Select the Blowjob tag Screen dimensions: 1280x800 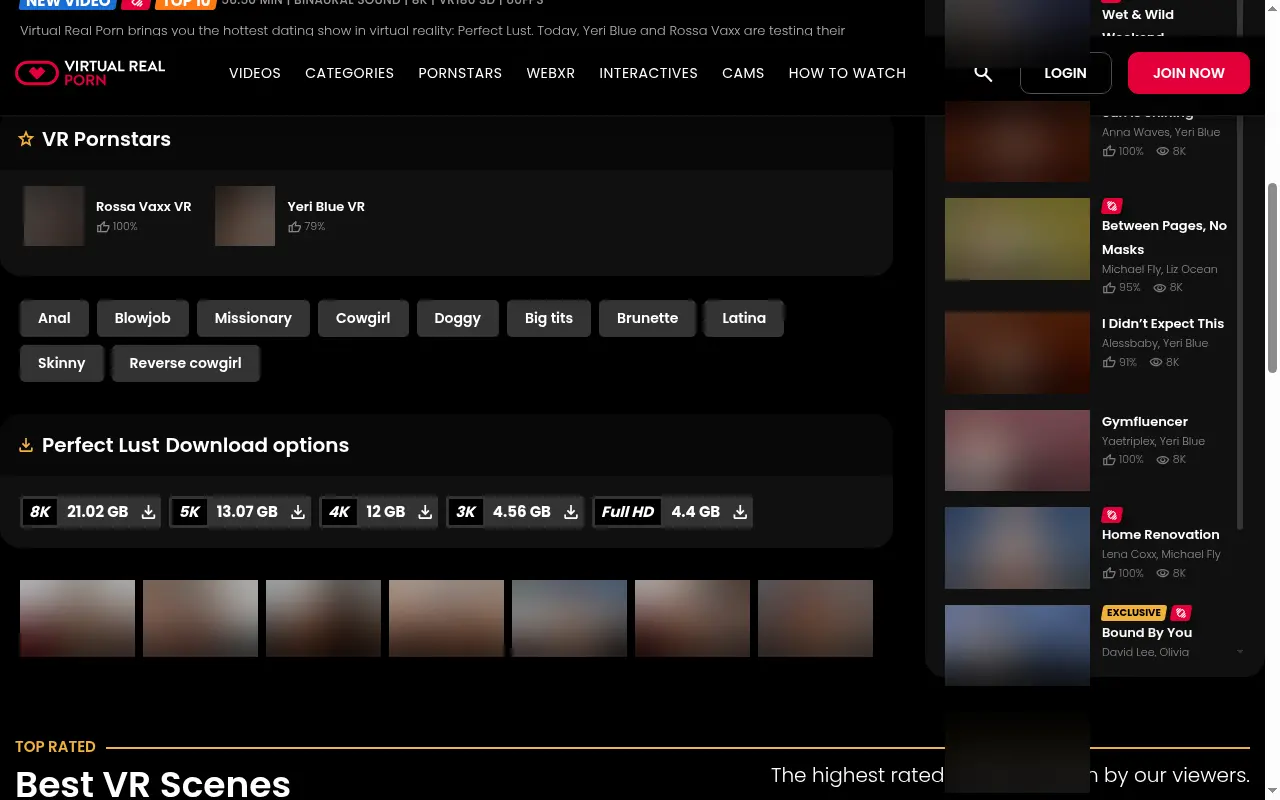[x=142, y=318]
